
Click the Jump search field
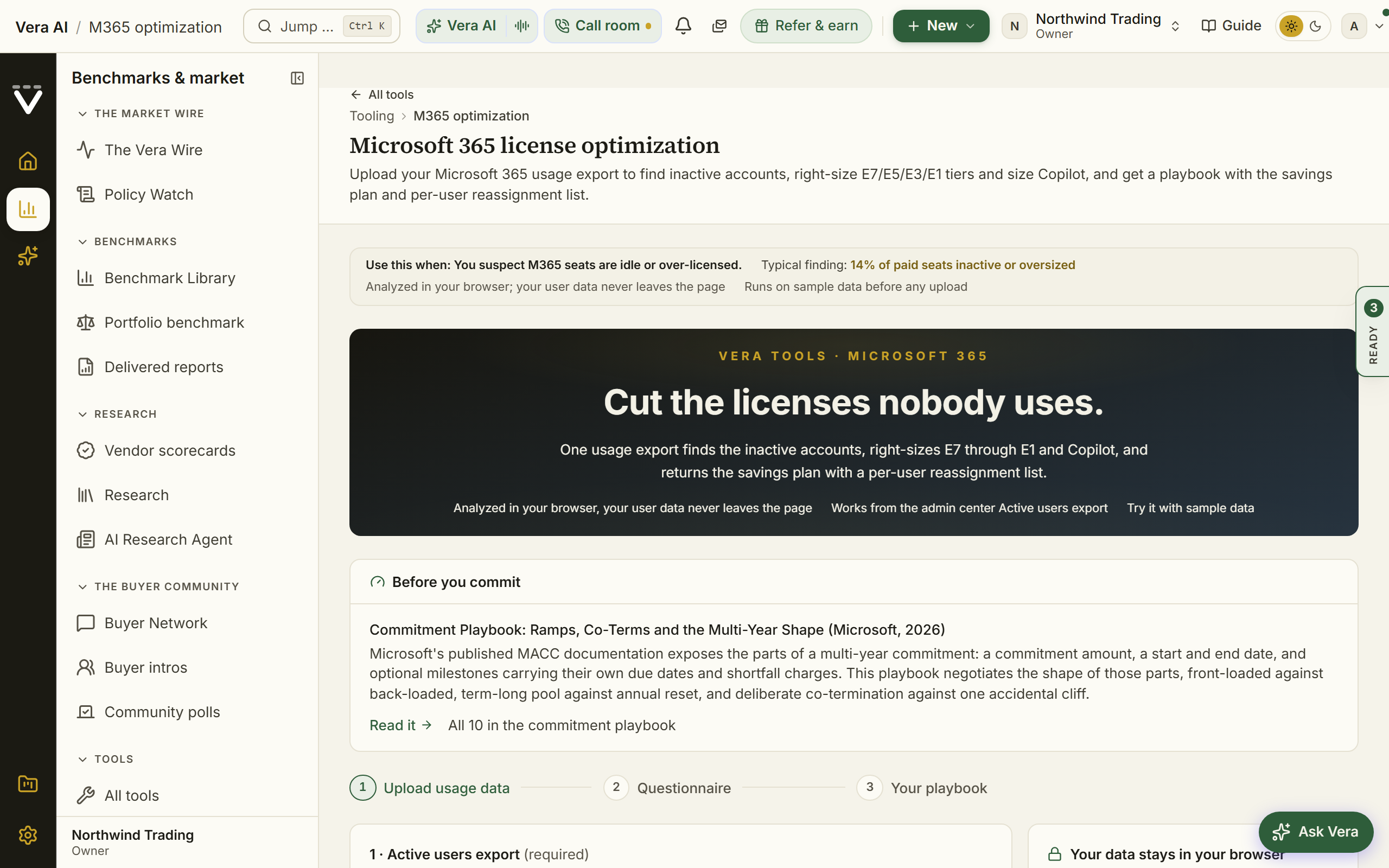pyautogui.click(x=321, y=26)
